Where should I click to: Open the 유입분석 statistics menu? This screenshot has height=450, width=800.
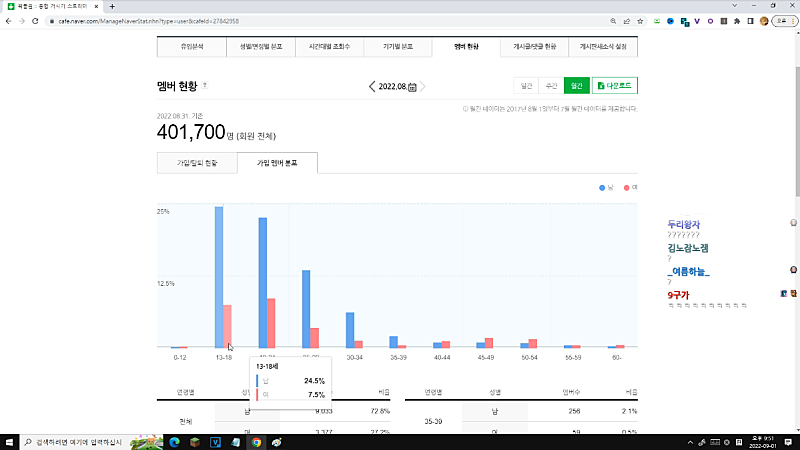[191, 47]
